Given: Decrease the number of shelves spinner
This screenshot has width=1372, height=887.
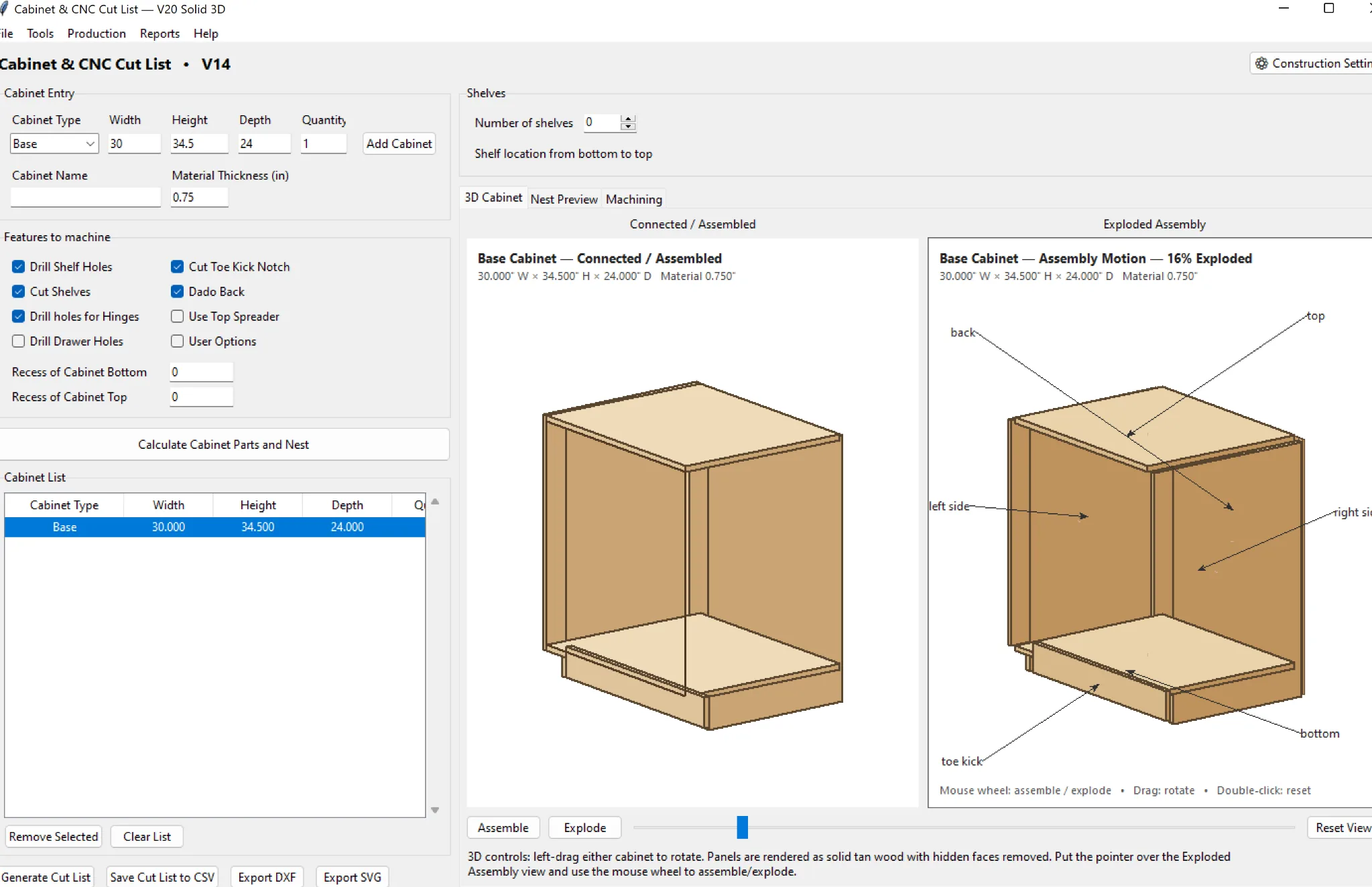Looking at the screenshot, I should [628, 127].
